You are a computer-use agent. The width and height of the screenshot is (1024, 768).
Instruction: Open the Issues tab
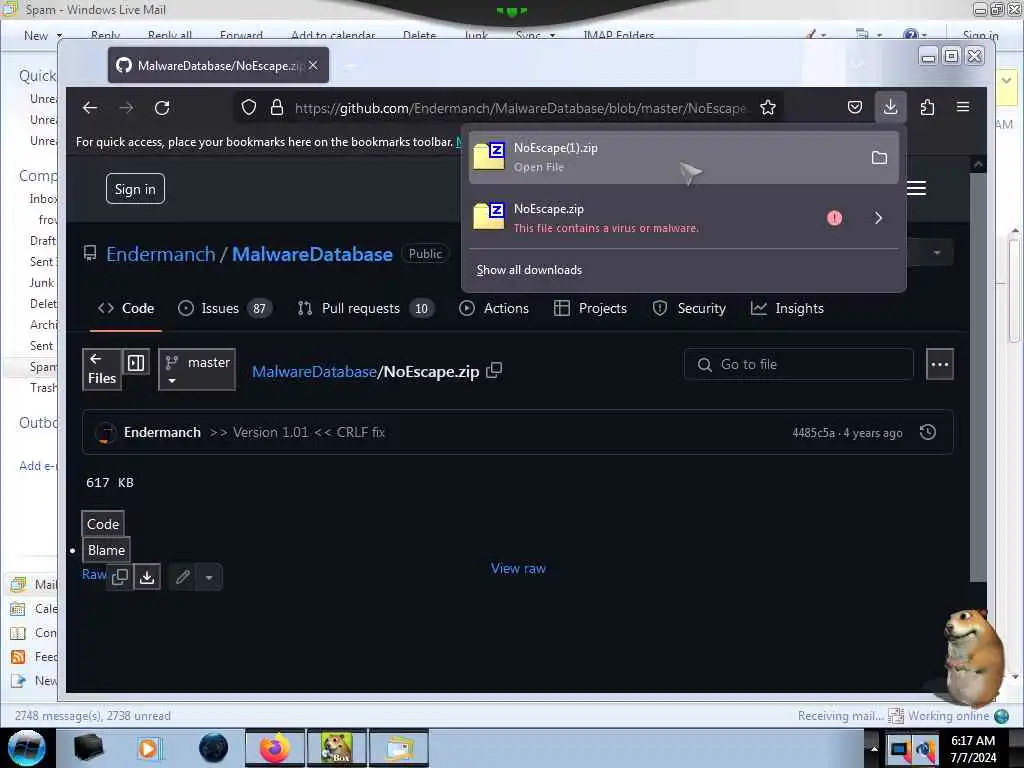coord(225,308)
